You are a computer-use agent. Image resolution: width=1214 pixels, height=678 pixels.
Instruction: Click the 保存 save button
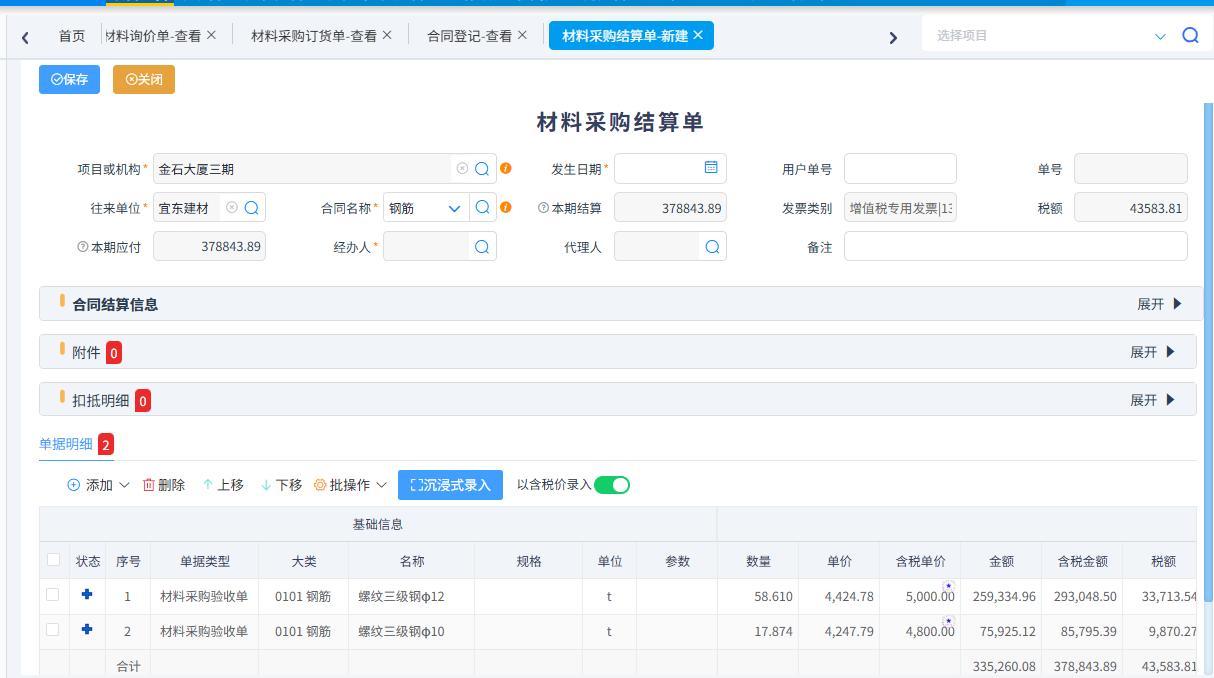69,79
